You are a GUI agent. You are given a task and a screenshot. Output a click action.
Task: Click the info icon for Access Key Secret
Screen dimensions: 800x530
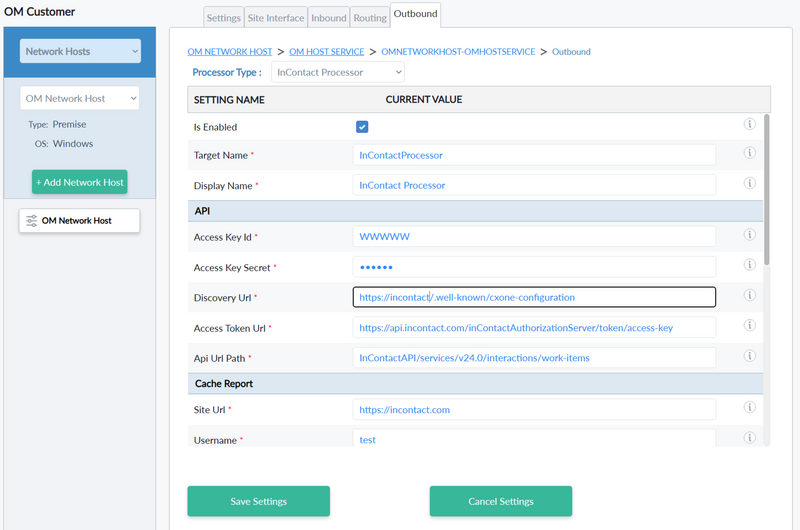(x=749, y=264)
